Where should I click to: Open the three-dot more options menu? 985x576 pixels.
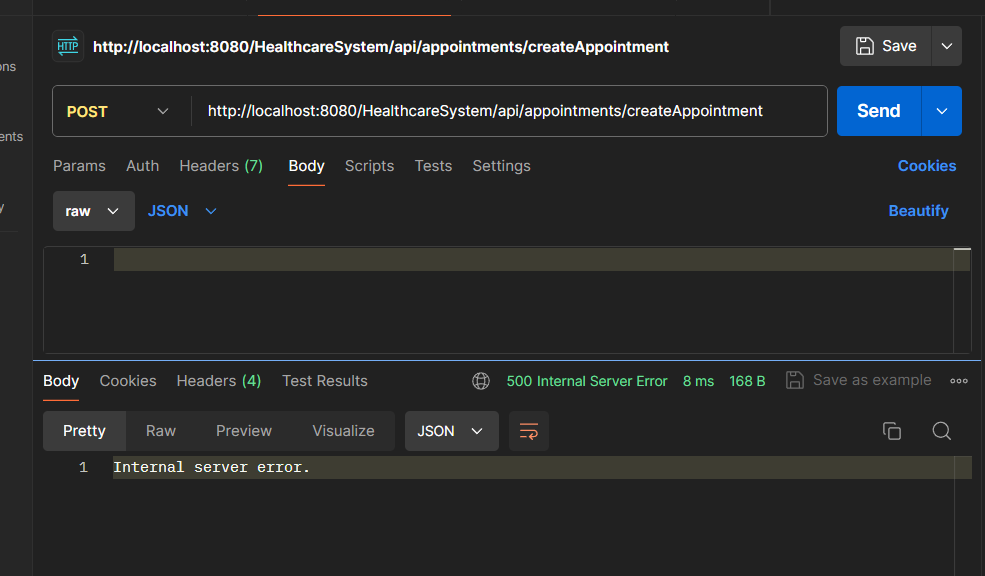click(959, 381)
